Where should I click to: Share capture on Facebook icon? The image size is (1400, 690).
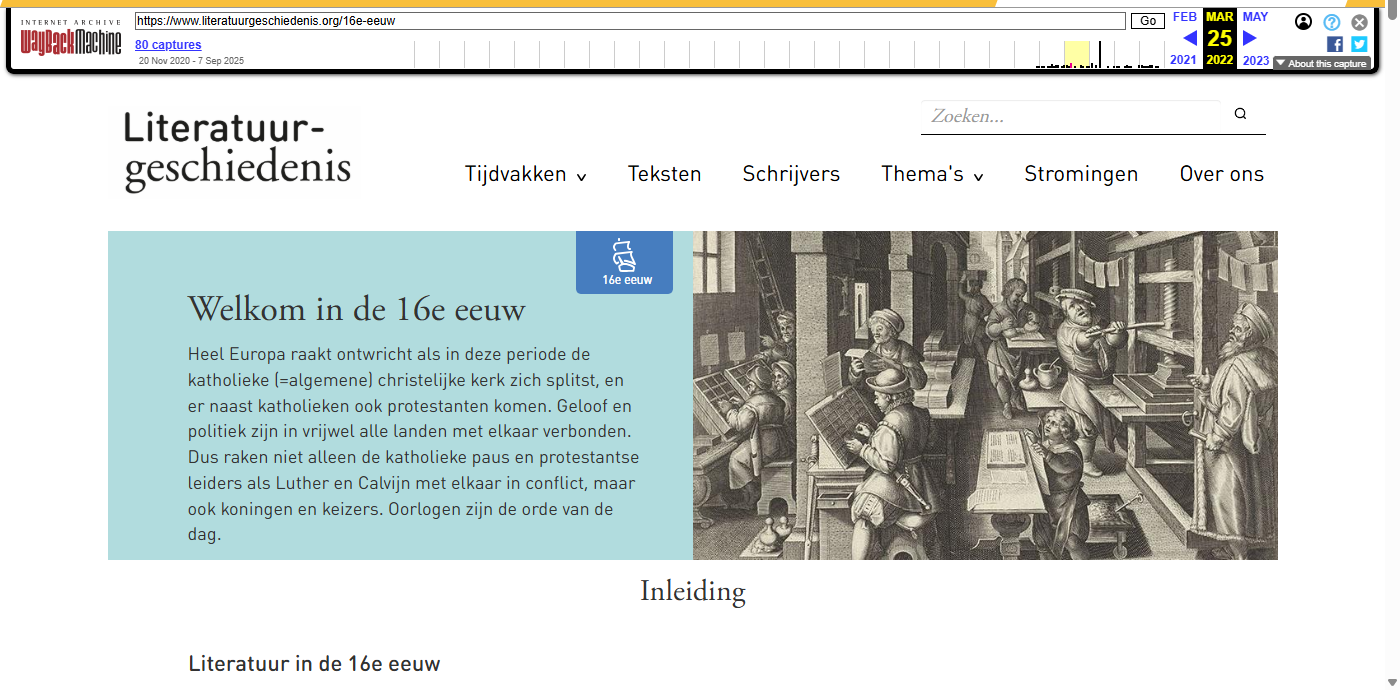coord(1335,44)
